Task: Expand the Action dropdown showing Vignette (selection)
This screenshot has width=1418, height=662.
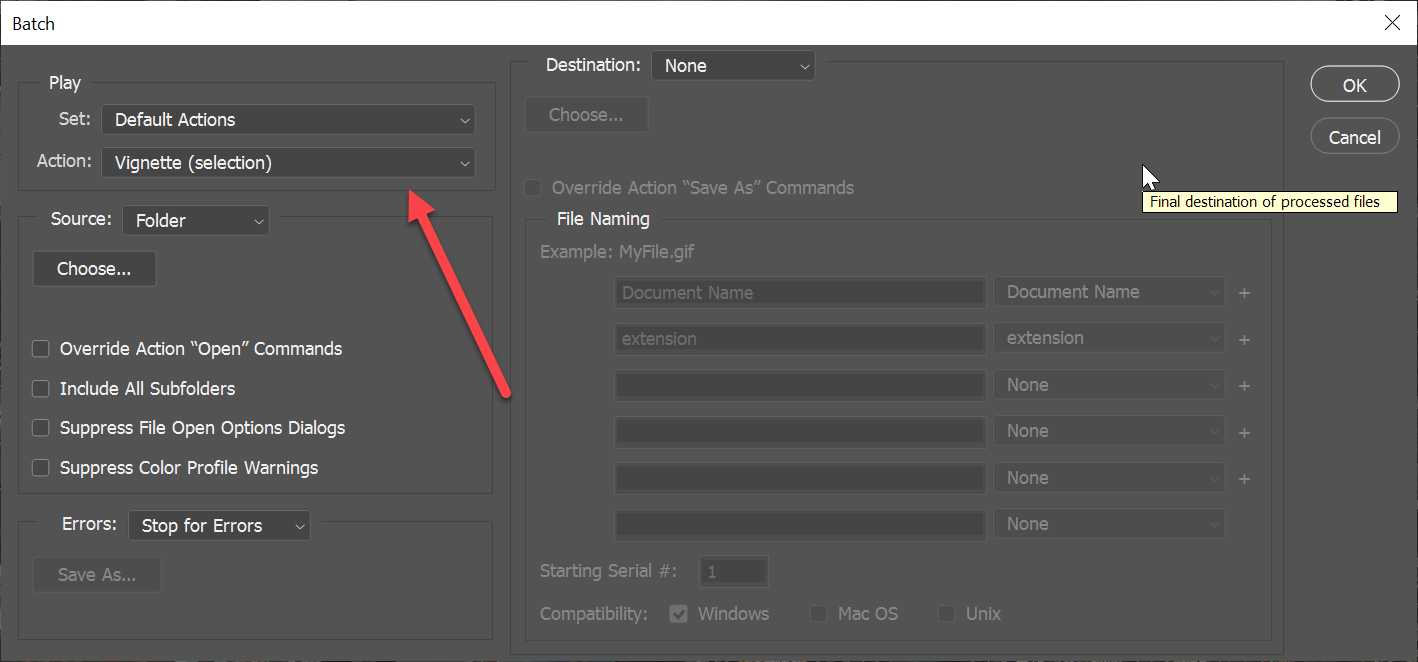Action: [288, 163]
